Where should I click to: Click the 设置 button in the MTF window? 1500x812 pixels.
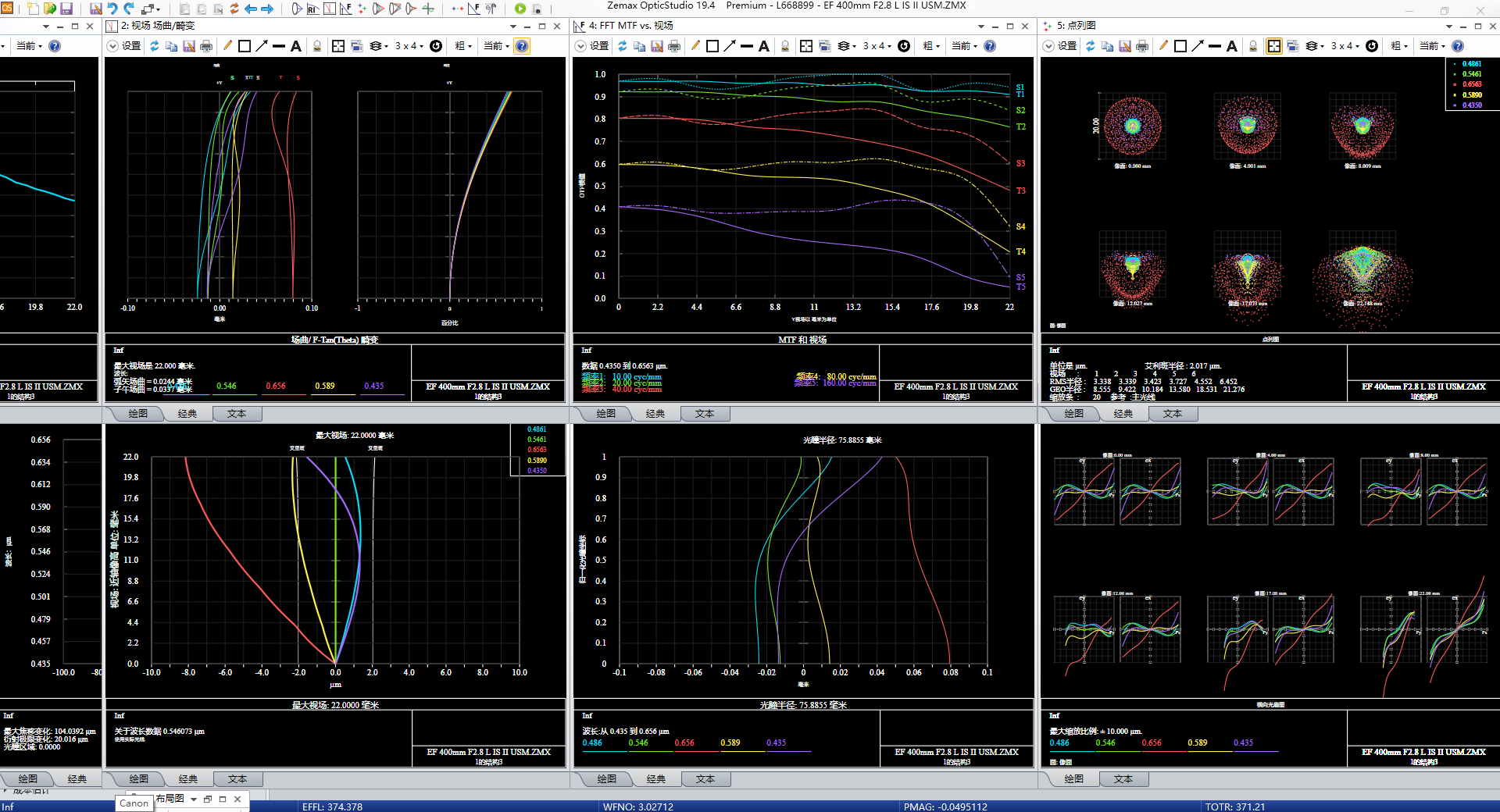coord(598,46)
